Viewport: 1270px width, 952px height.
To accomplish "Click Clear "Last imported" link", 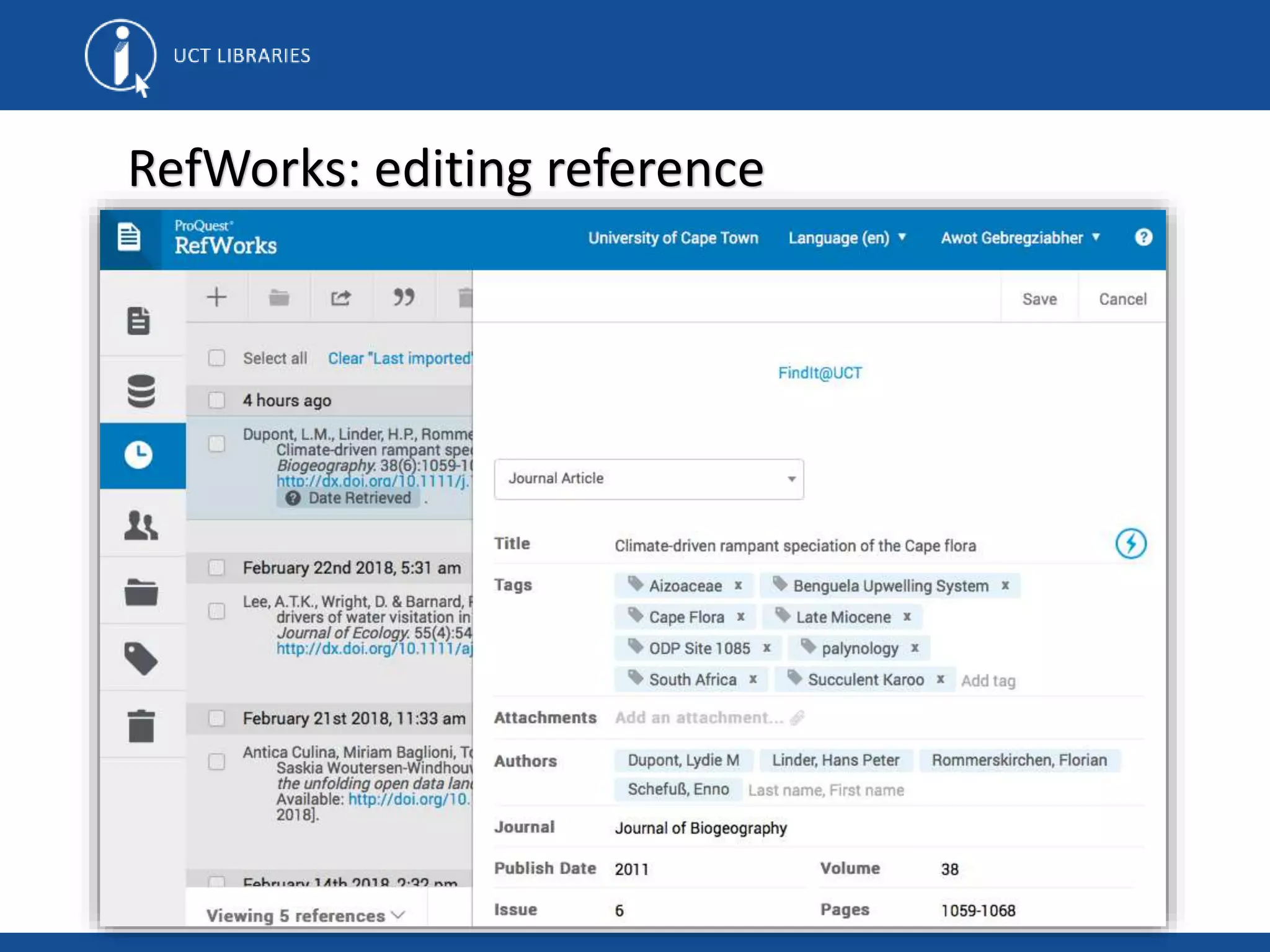I will click(x=400, y=358).
